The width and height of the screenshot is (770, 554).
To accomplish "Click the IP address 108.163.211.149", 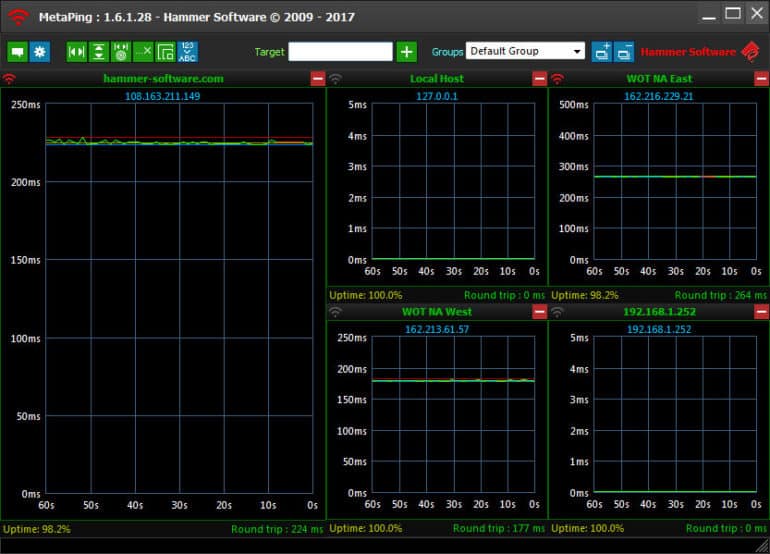I will pyautogui.click(x=163, y=96).
